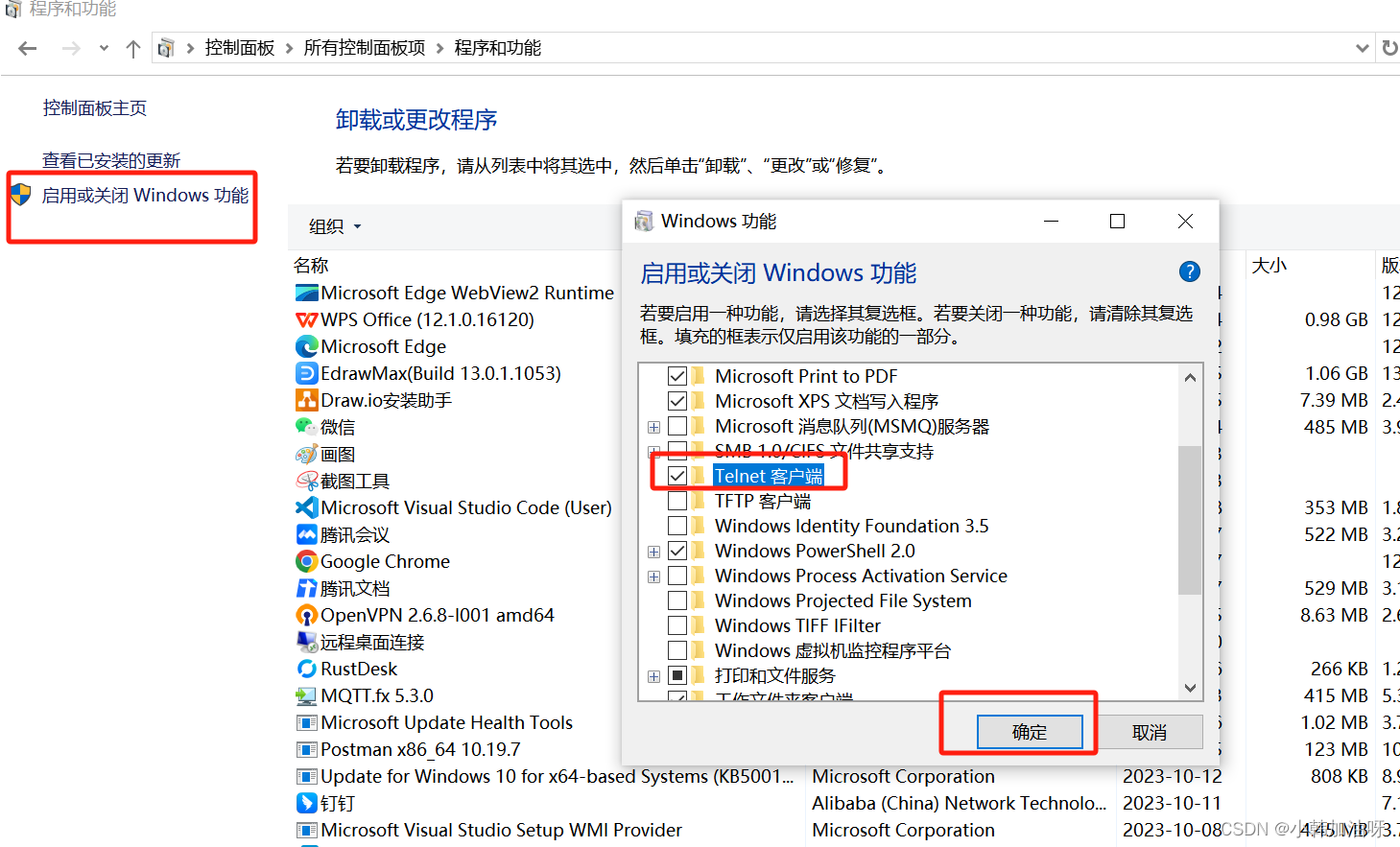Click the blue help question mark icon

(1190, 271)
